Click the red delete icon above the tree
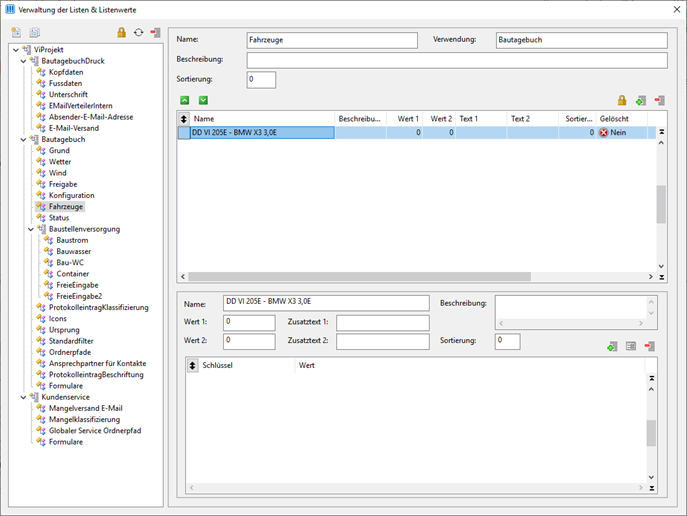This screenshot has width=687, height=516. (x=155, y=32)
